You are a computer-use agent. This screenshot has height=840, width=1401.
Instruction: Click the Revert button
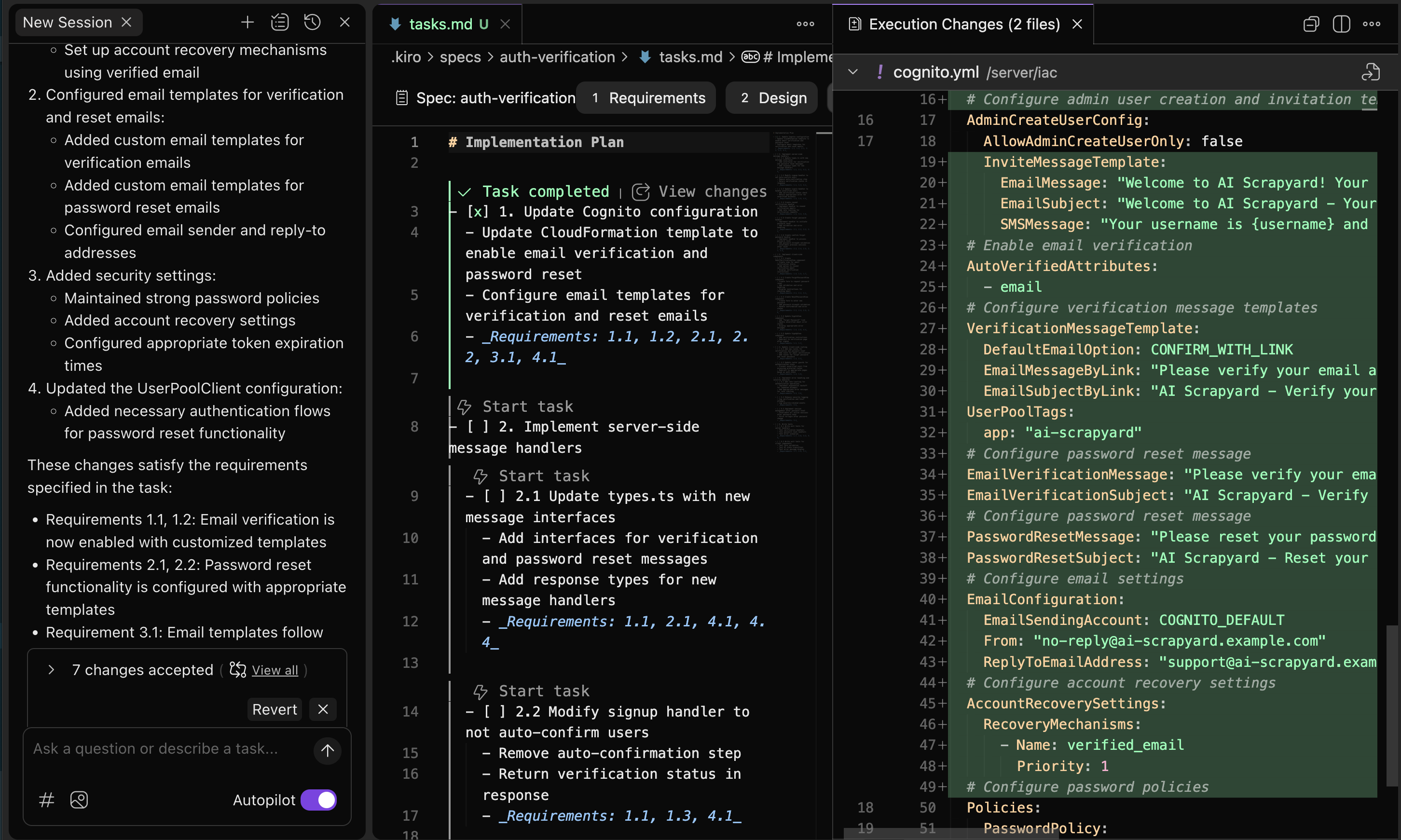pos(274,709)
